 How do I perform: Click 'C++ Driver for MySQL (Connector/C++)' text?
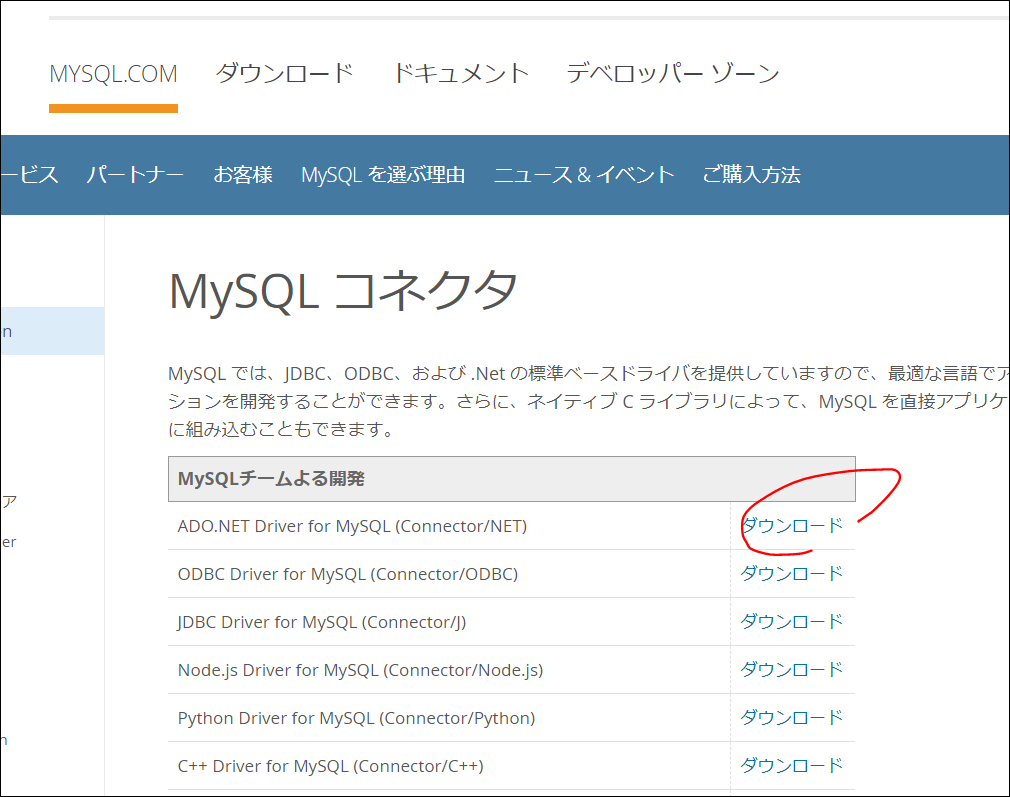point(330,766)
